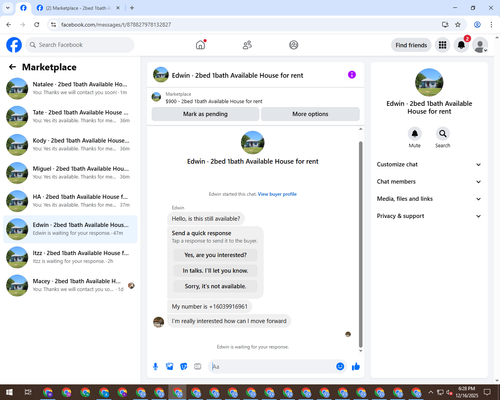Click the browser reload button
500x400 pixels.
[37, 24]
